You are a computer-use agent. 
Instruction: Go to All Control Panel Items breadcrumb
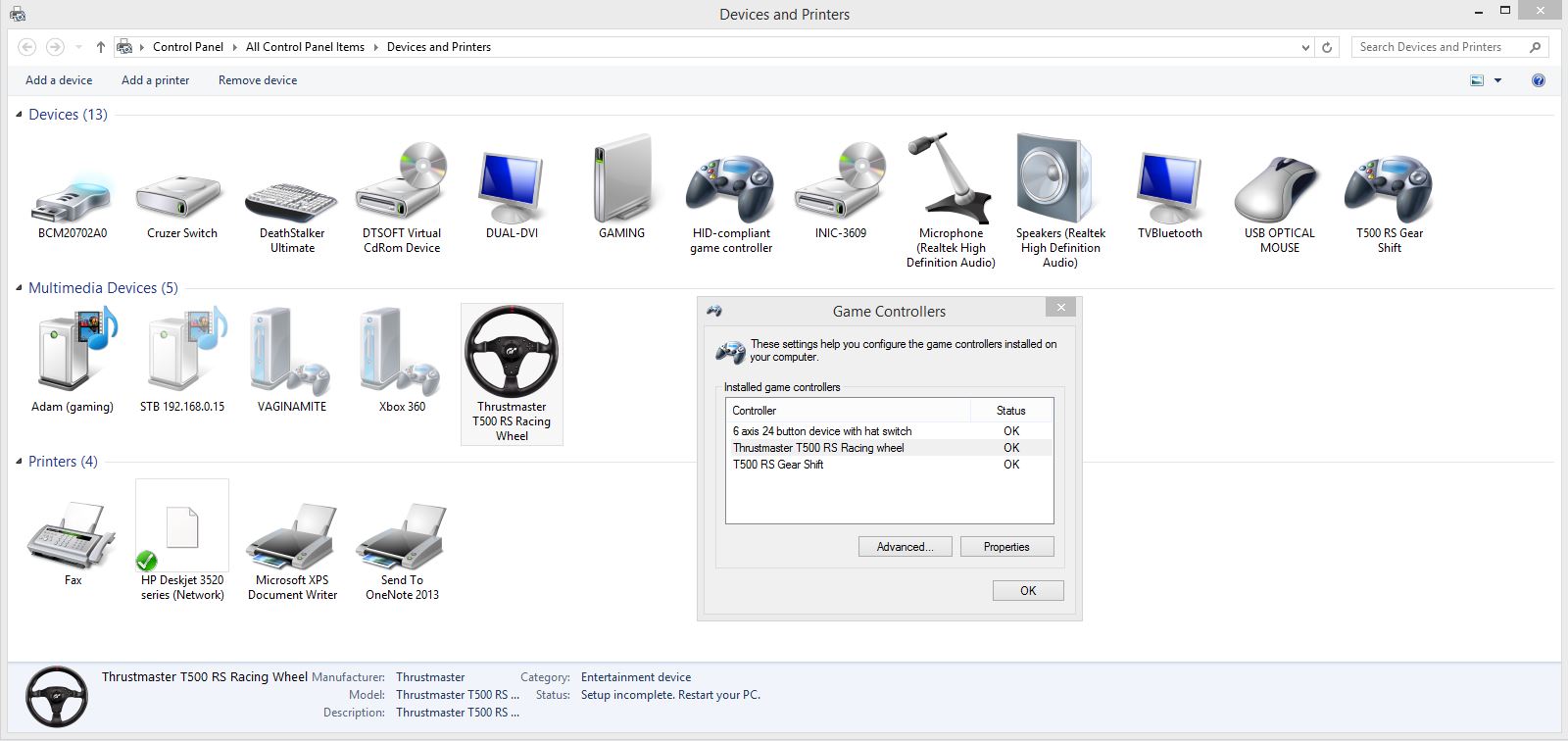pos(305,47)
